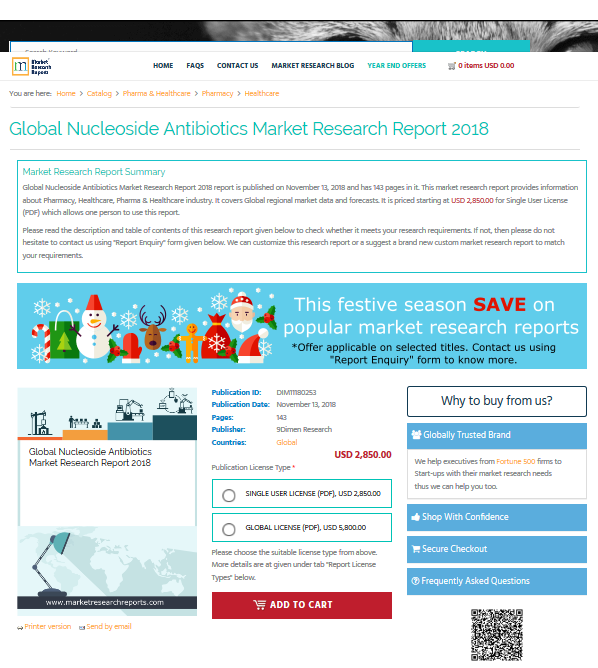The width and height of the screenshot is (598, 668).
Task: Click the Market Research Report Summary heading
Action: click(x=94, y=172)
